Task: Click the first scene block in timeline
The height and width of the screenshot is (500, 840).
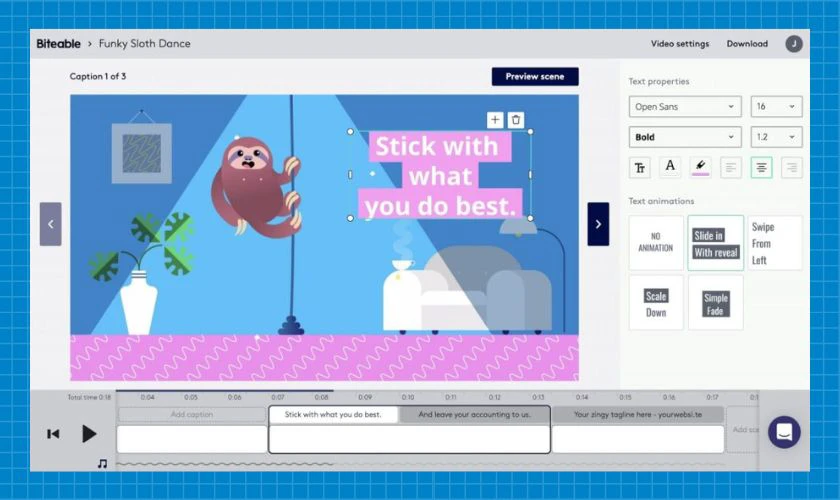Action: coord(192,439)
